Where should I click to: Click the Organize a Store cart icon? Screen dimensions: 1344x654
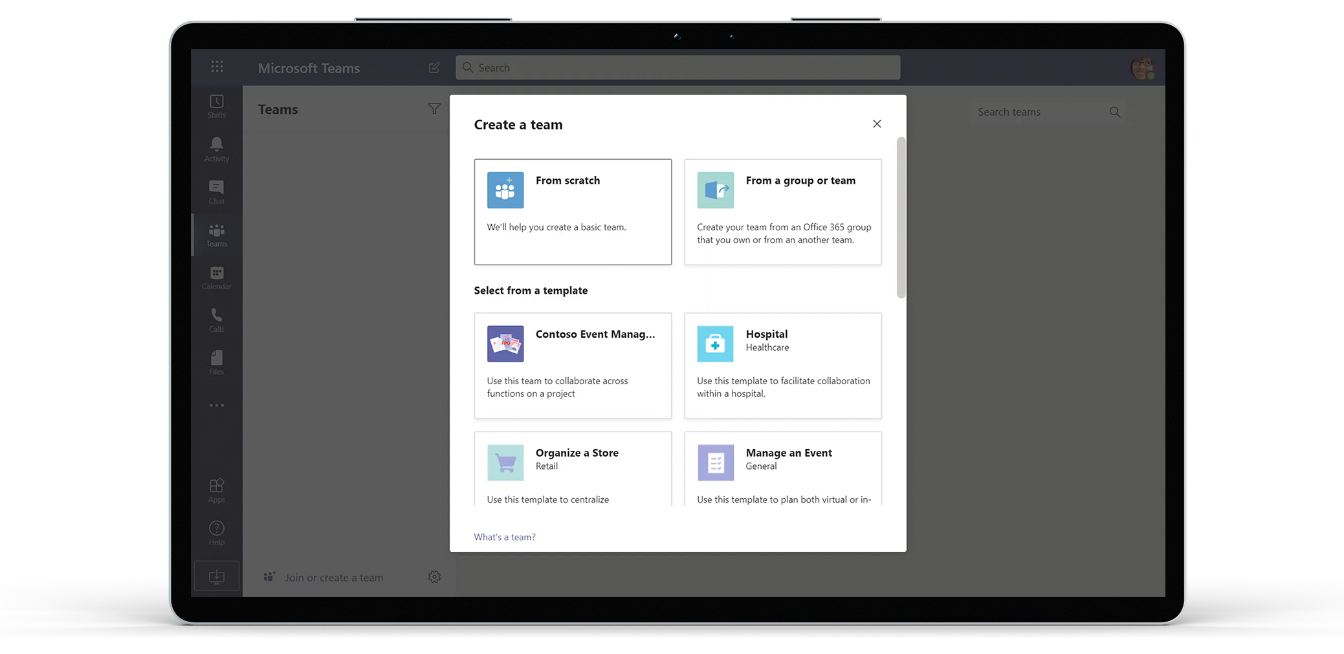coord(505,463)
